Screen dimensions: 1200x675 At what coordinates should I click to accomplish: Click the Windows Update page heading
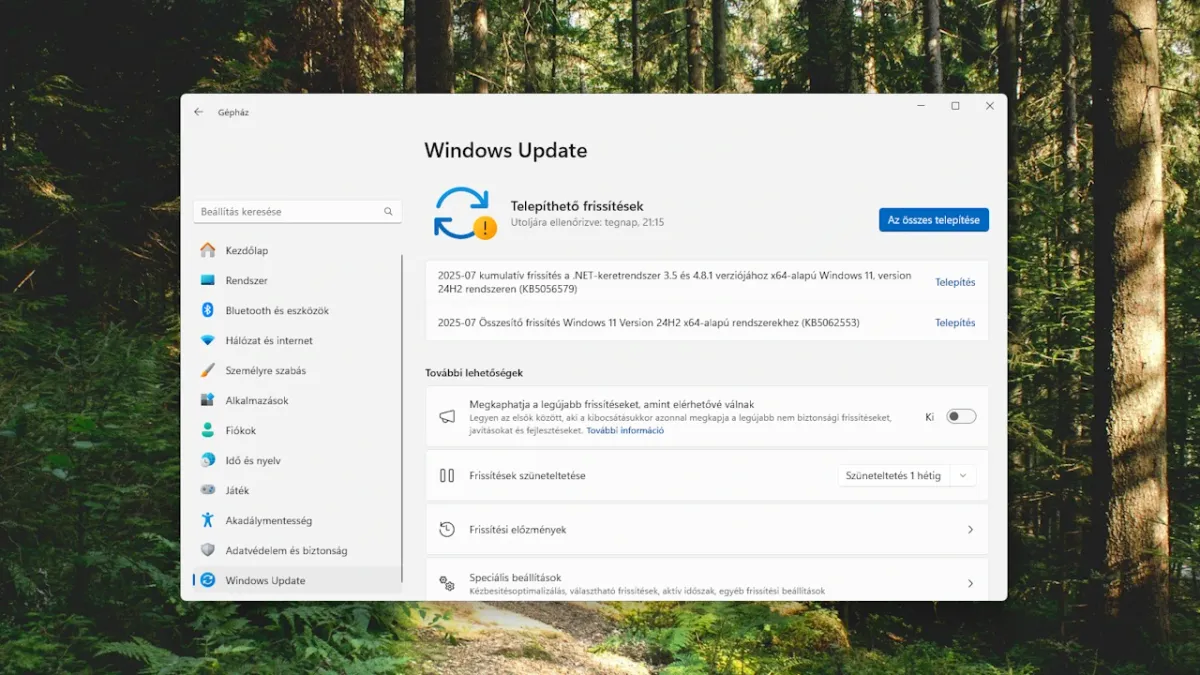tap(506, 151)
